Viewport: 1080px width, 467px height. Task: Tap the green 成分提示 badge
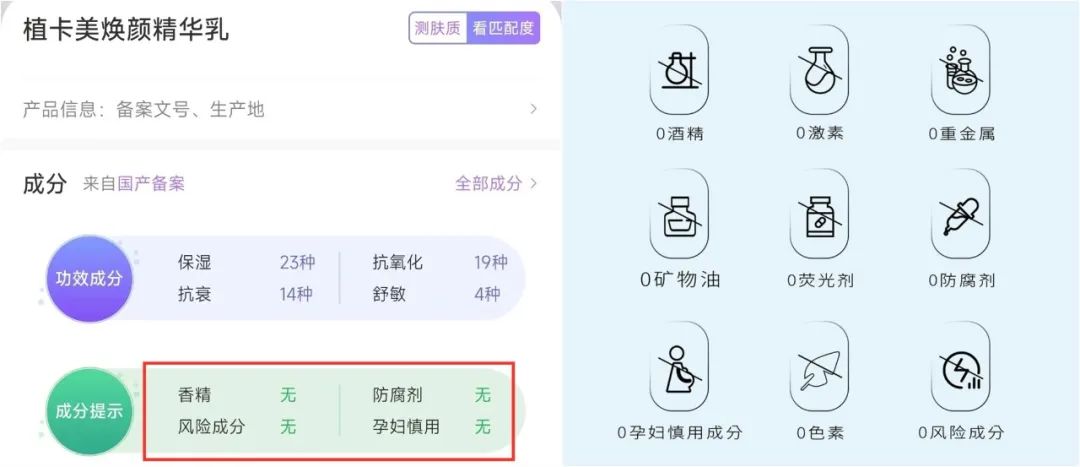[x=89, y=411]
